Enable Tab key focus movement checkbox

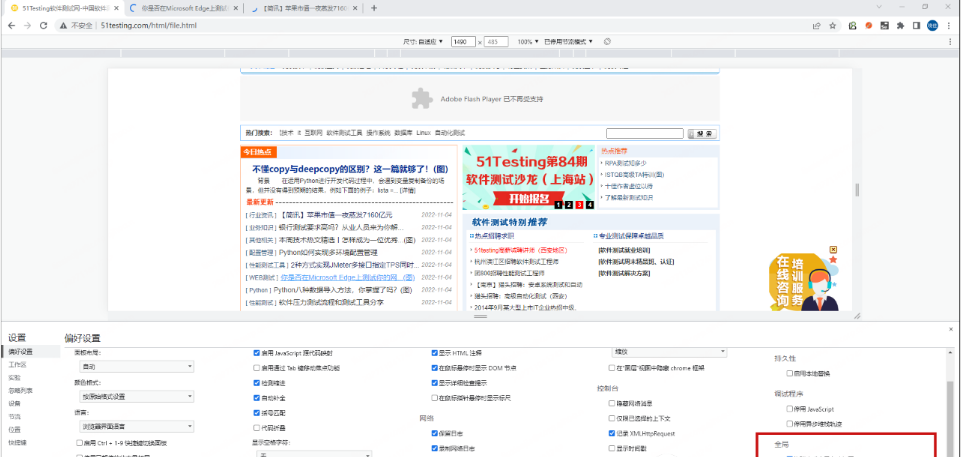coord(257,368)
